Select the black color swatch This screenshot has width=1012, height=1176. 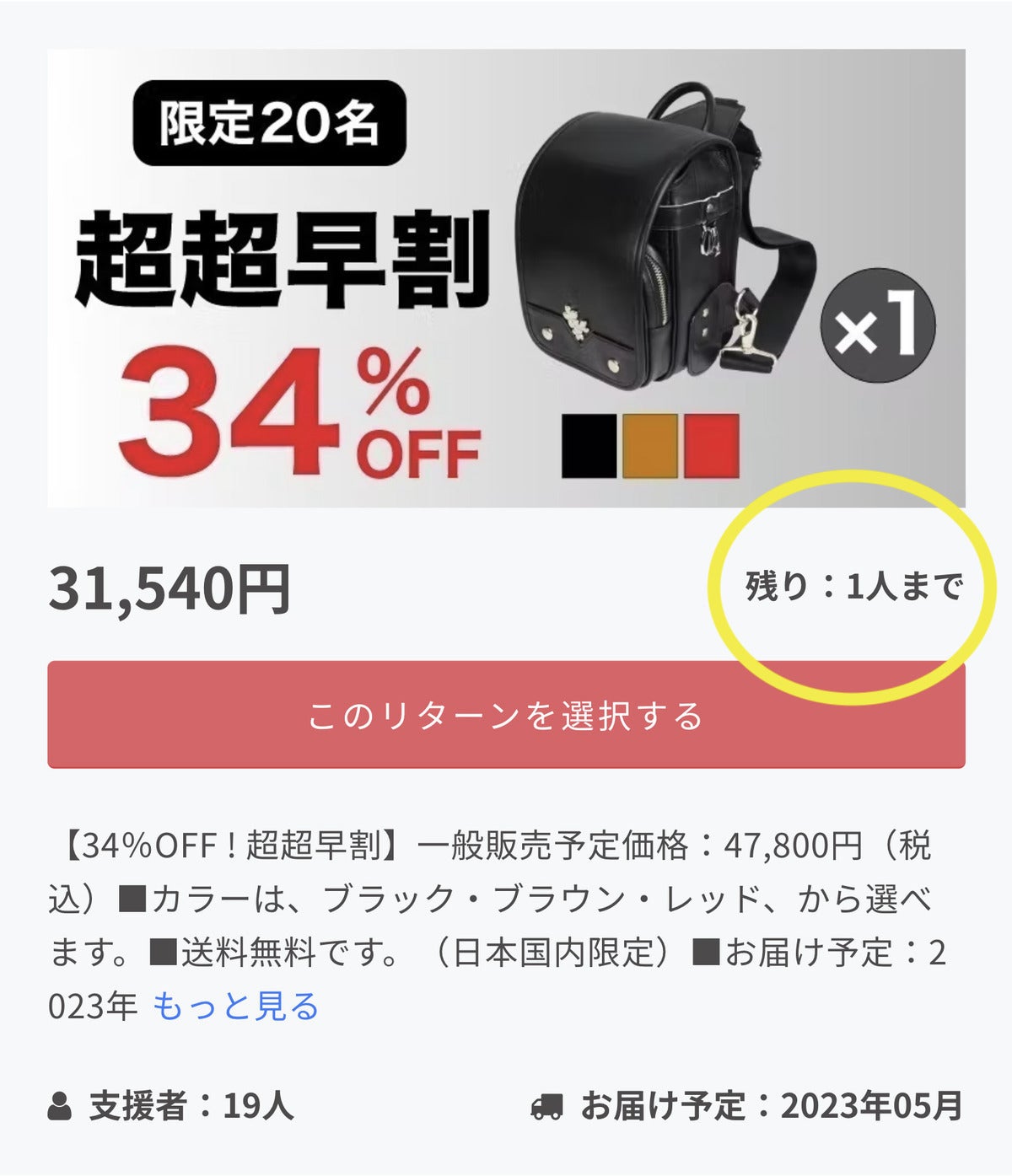pyautogui.click(x=589, y=446)
